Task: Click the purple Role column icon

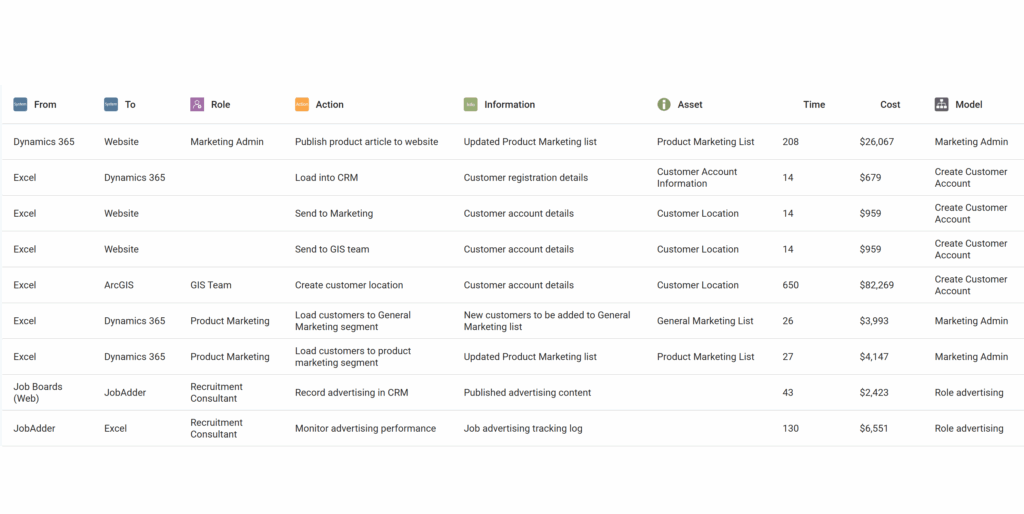Action: point(197,104)
